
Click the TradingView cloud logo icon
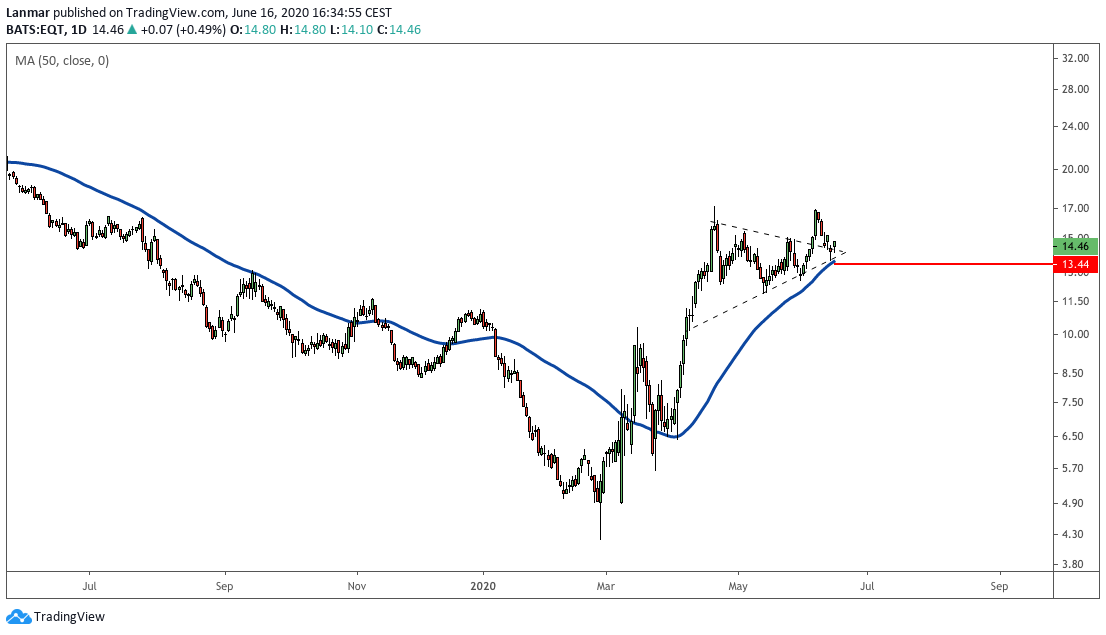(18, 617)
